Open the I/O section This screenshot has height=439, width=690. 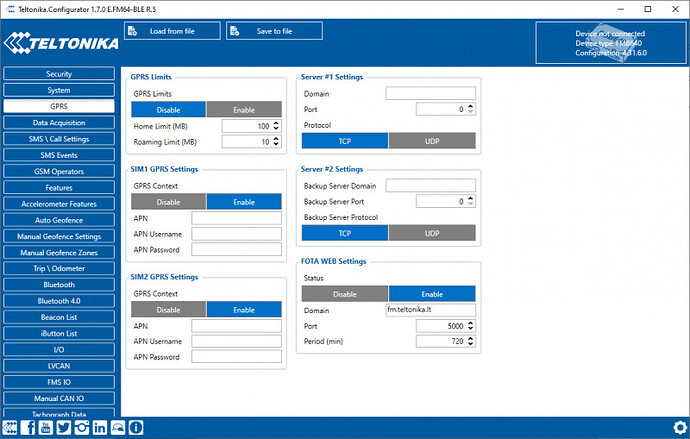(59, 350)
